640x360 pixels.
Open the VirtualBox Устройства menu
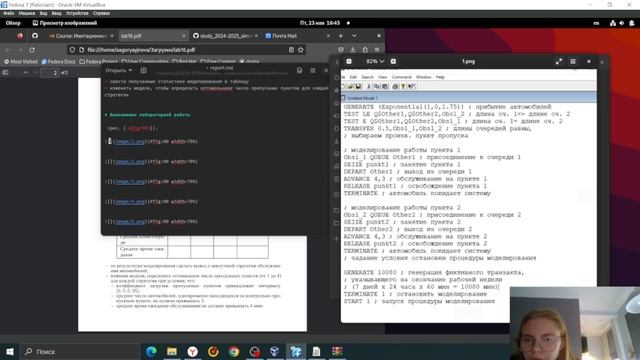[x=77, y=13]
